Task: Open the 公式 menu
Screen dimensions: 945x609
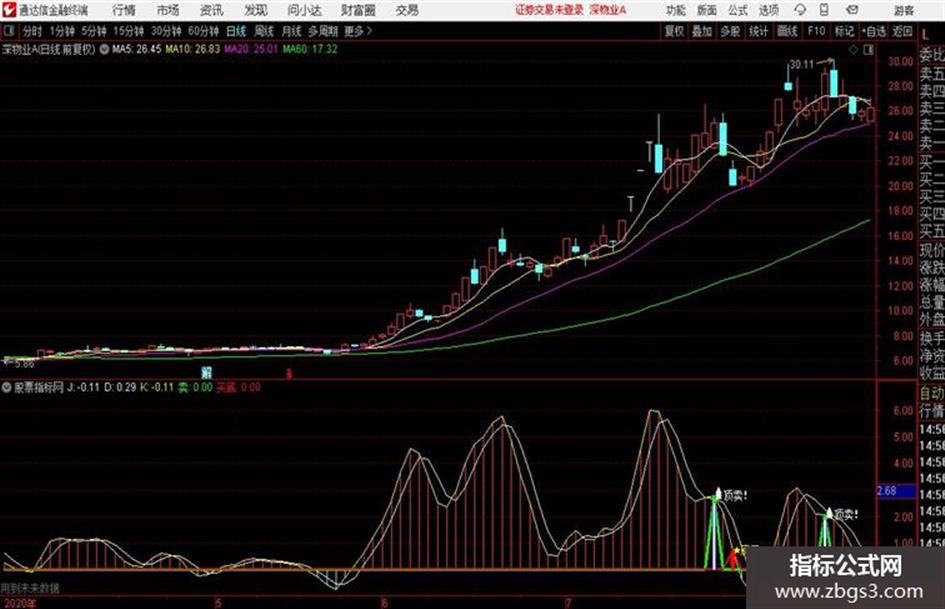Action: (737, 10)
